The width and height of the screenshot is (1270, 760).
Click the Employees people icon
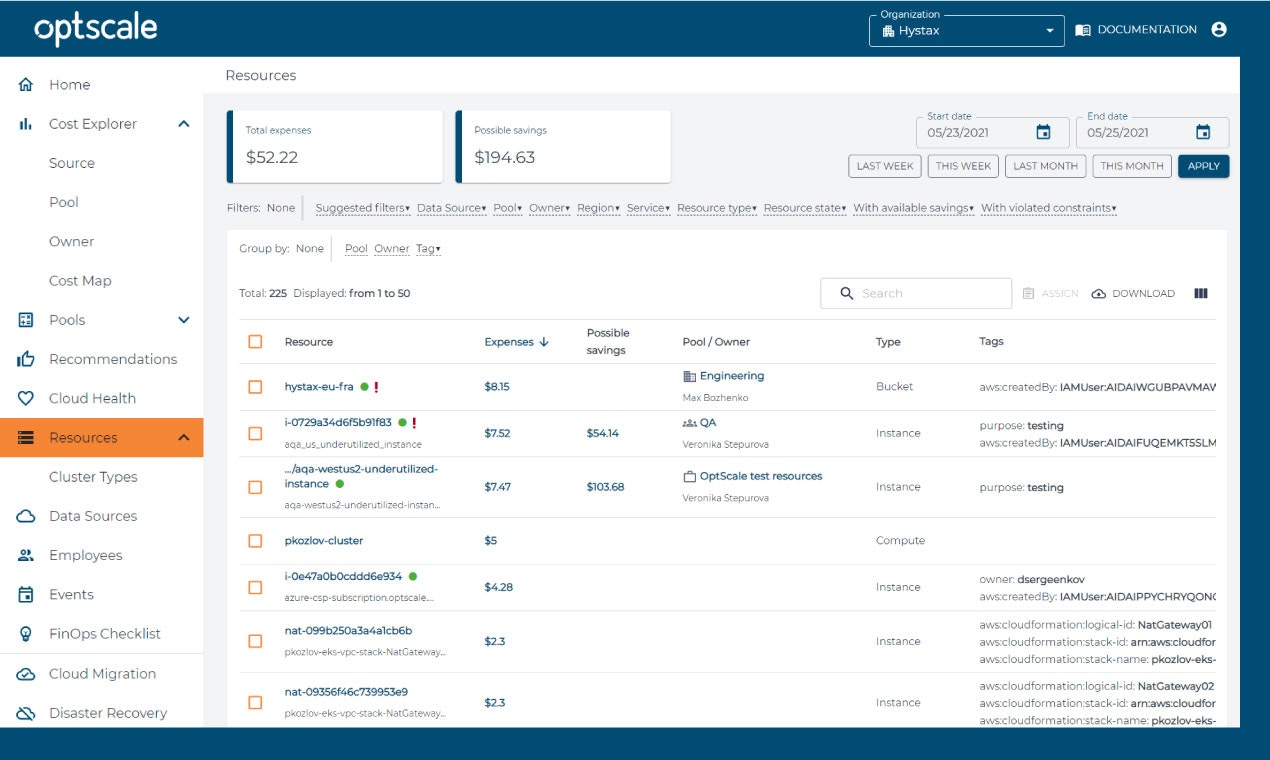[26, 555]
